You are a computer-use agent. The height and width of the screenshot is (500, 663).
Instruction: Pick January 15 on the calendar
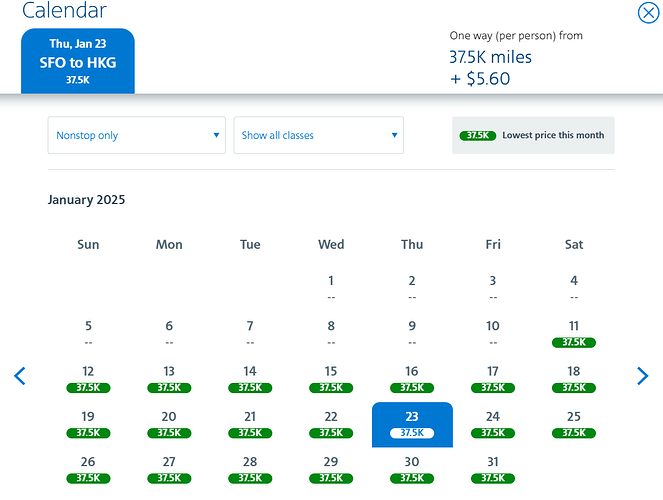(x=331, y=379)
